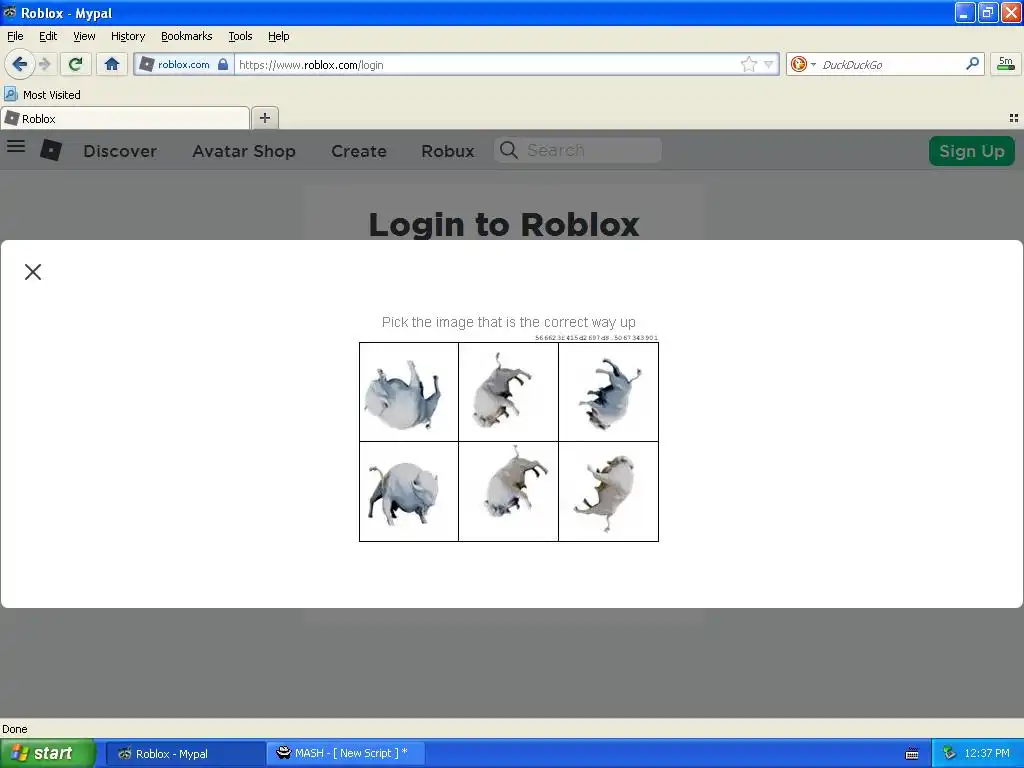Click the list all tabs grid icon

coord(1014,118)
